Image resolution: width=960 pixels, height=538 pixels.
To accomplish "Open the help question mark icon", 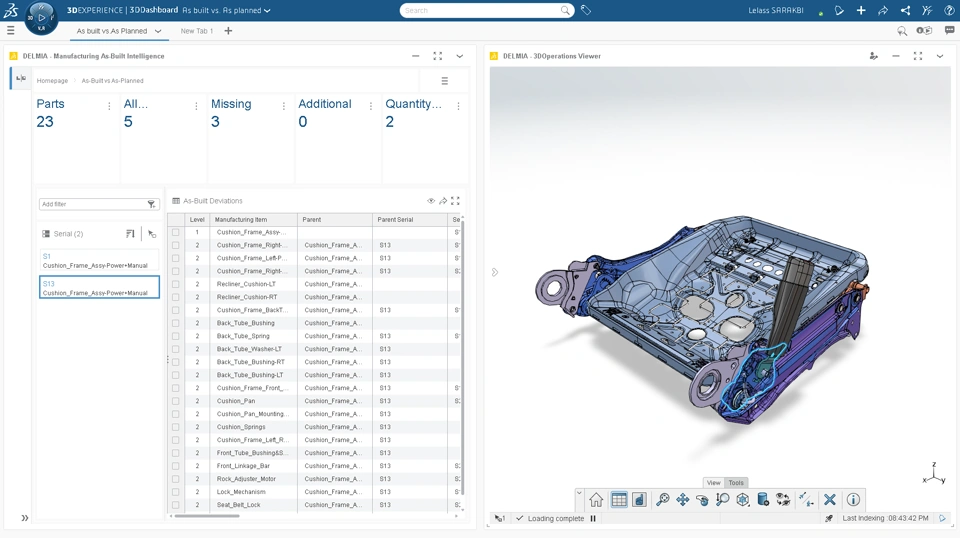I will 949,10.
